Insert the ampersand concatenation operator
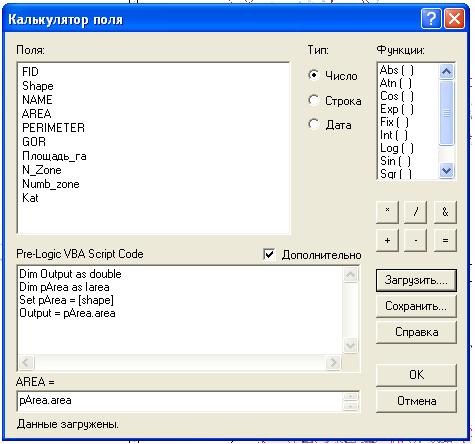 click(x=445, y=212)
